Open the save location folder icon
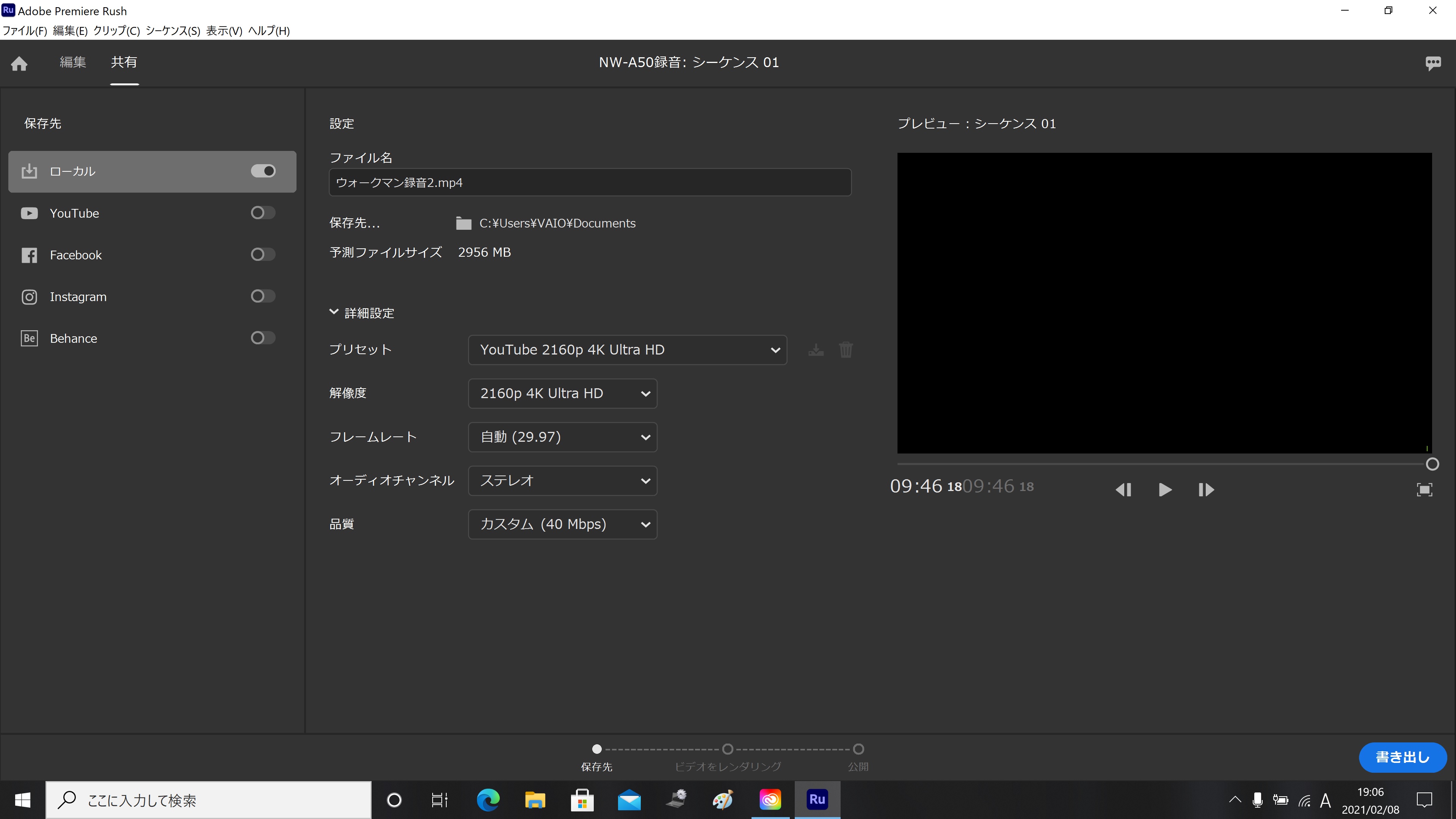Screen dimensions: 1456x819 (x=463, y=223)
